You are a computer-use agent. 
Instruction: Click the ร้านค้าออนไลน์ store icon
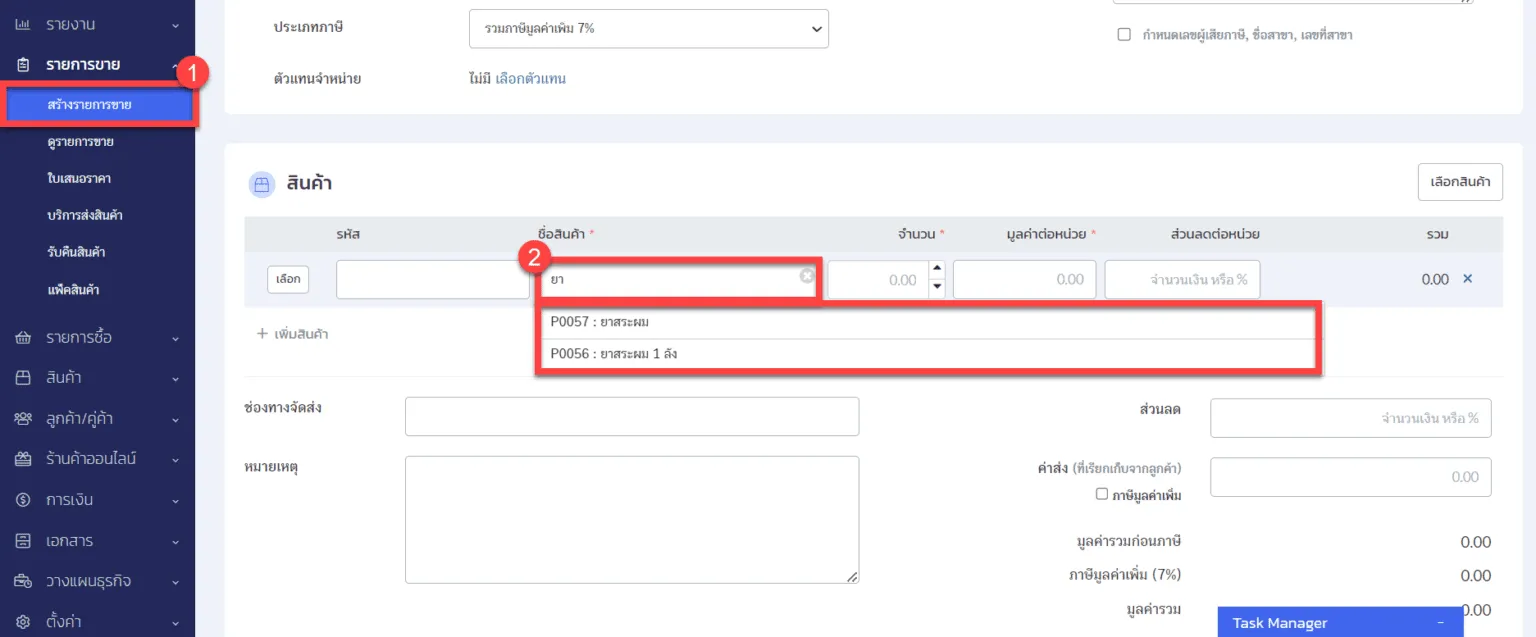pyautogui.click(x=23, y=460)
